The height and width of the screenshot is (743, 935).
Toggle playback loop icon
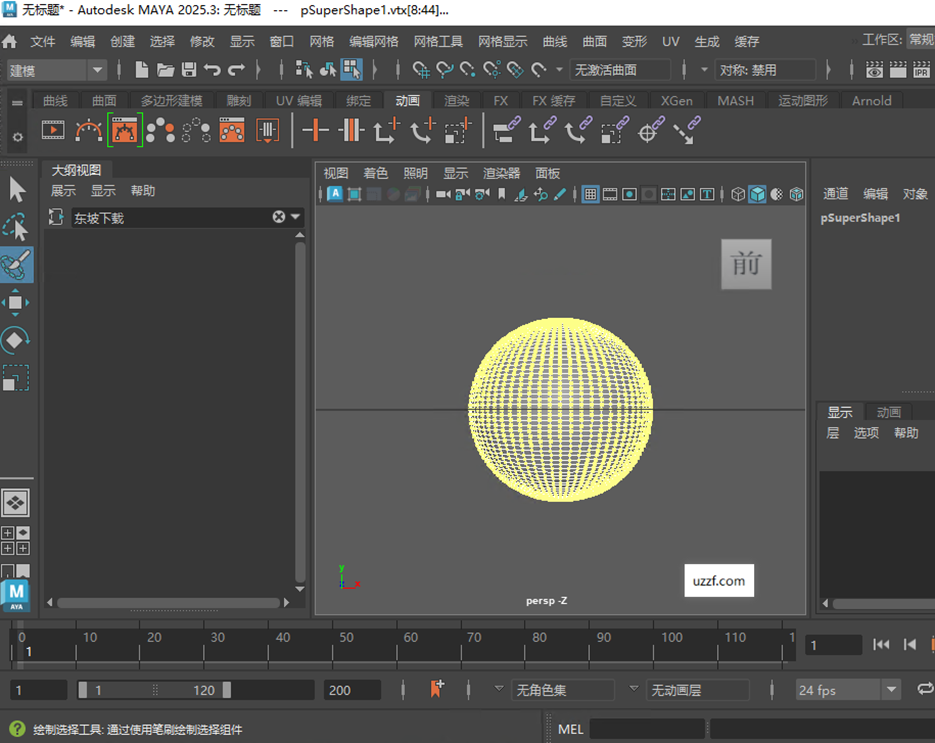coord(925,690)
